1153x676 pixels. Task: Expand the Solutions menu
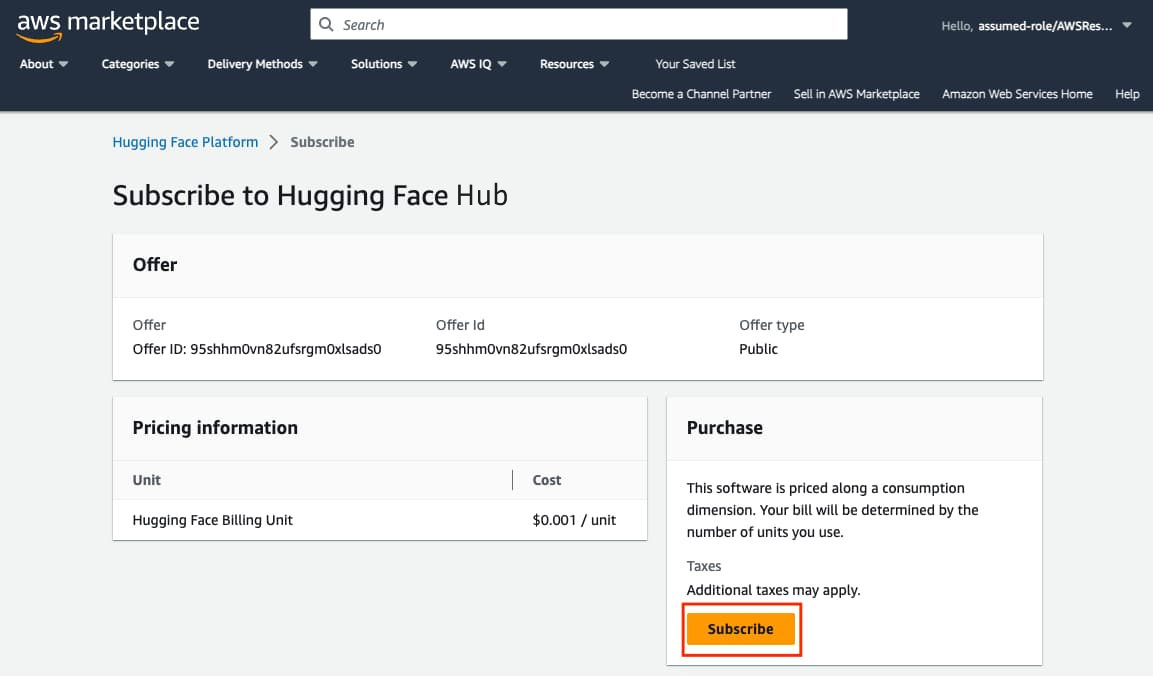(384, 64)
